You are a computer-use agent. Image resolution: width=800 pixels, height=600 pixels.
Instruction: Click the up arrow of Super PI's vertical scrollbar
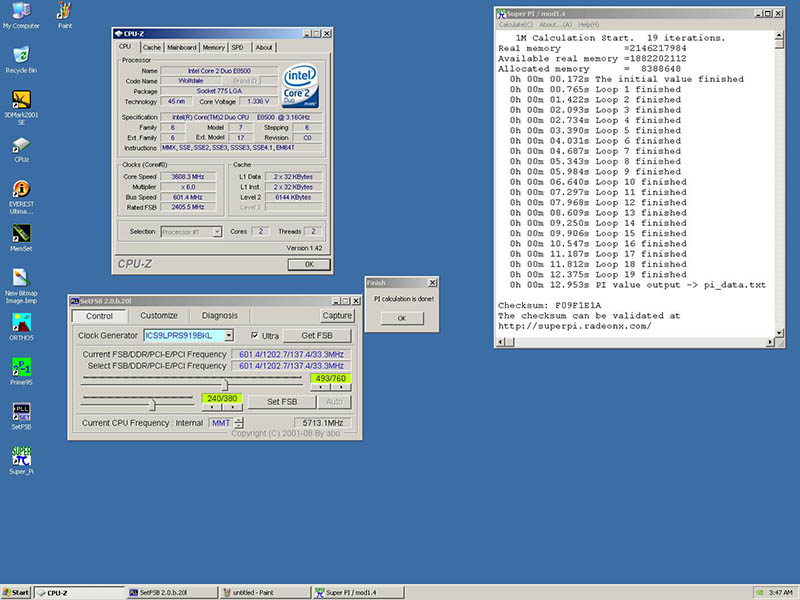click(x=779, y=35)
